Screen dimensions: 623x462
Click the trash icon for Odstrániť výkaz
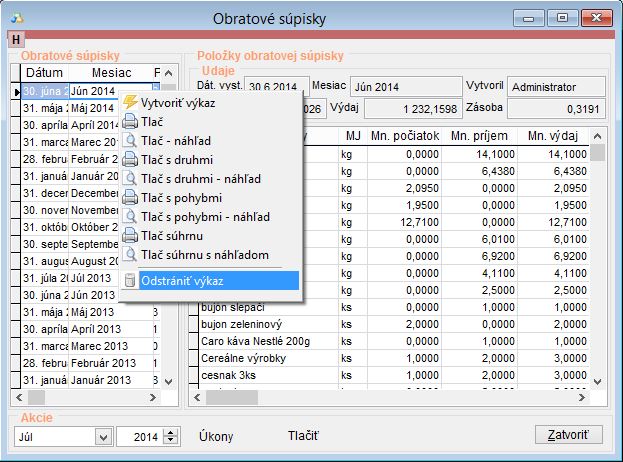pyautogui.click(x=130, y=280)
